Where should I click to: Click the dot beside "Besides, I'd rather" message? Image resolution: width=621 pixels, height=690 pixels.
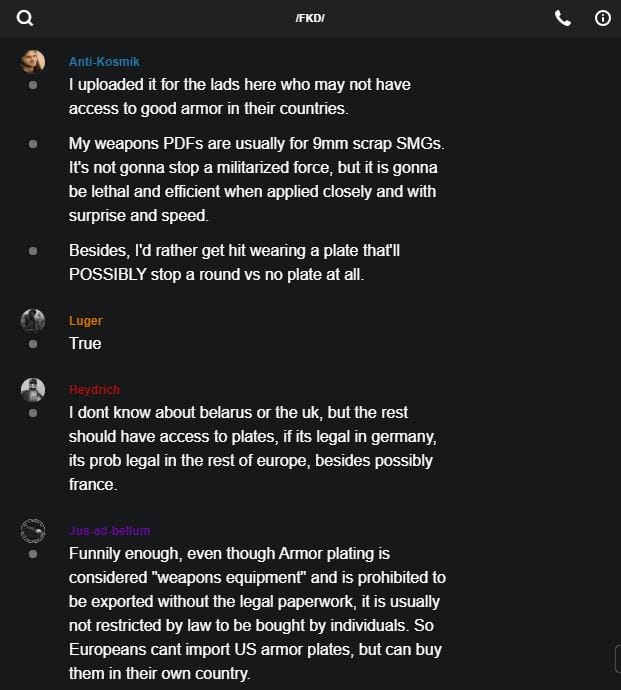click(33, 250)
